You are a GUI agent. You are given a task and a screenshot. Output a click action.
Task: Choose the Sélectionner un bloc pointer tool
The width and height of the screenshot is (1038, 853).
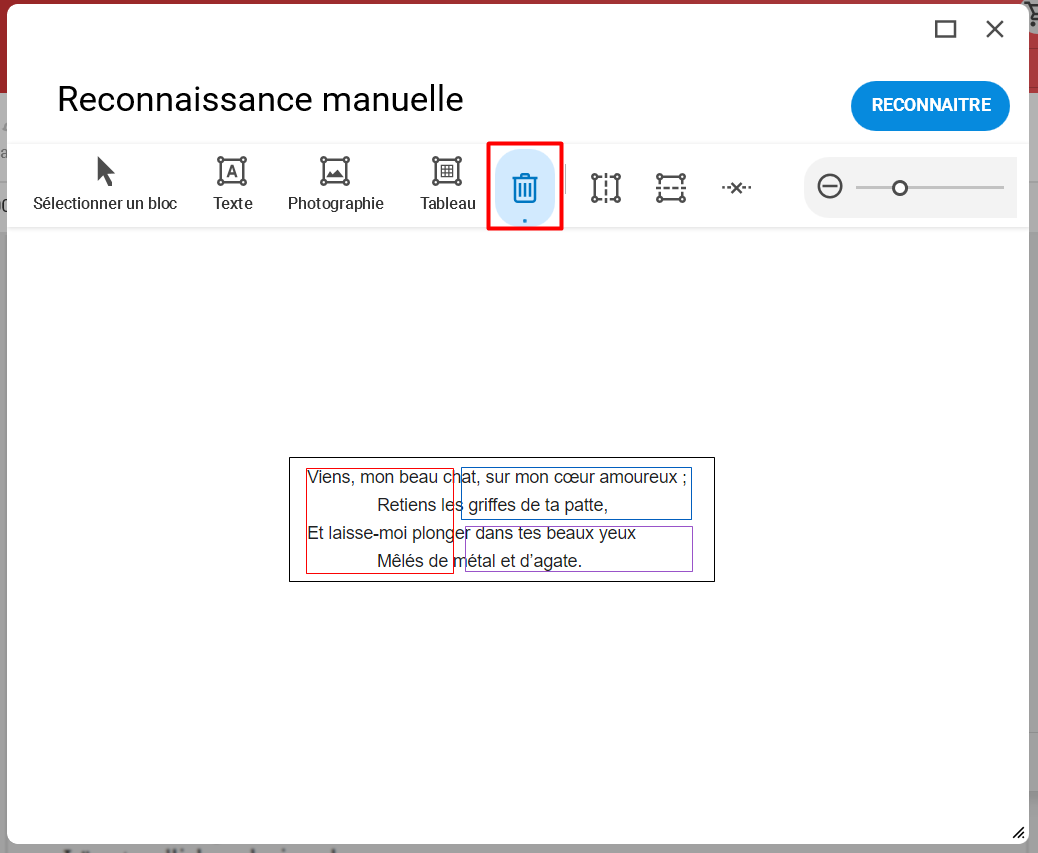105,185
